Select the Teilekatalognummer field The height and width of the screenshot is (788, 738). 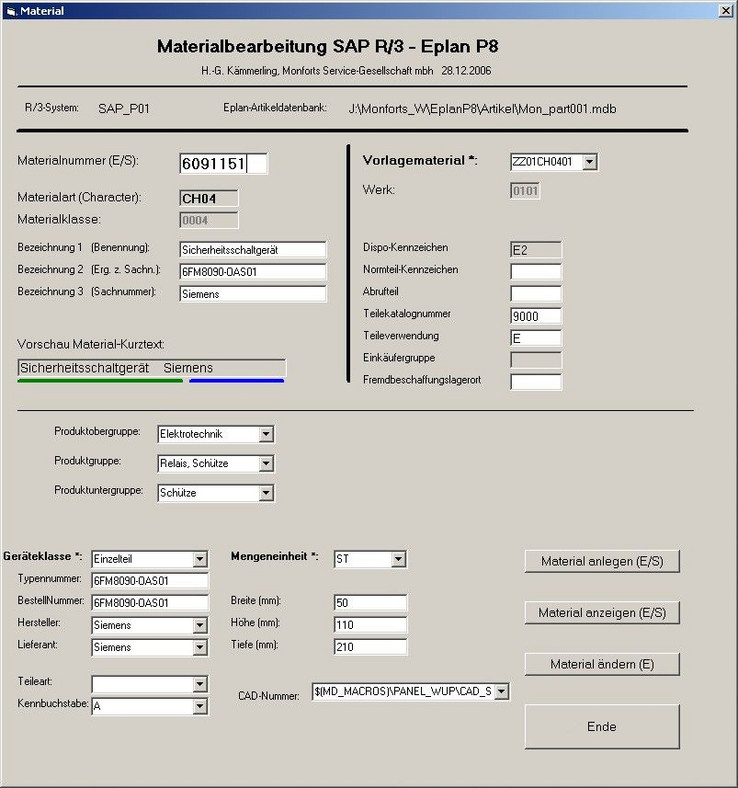click(535, 316)
